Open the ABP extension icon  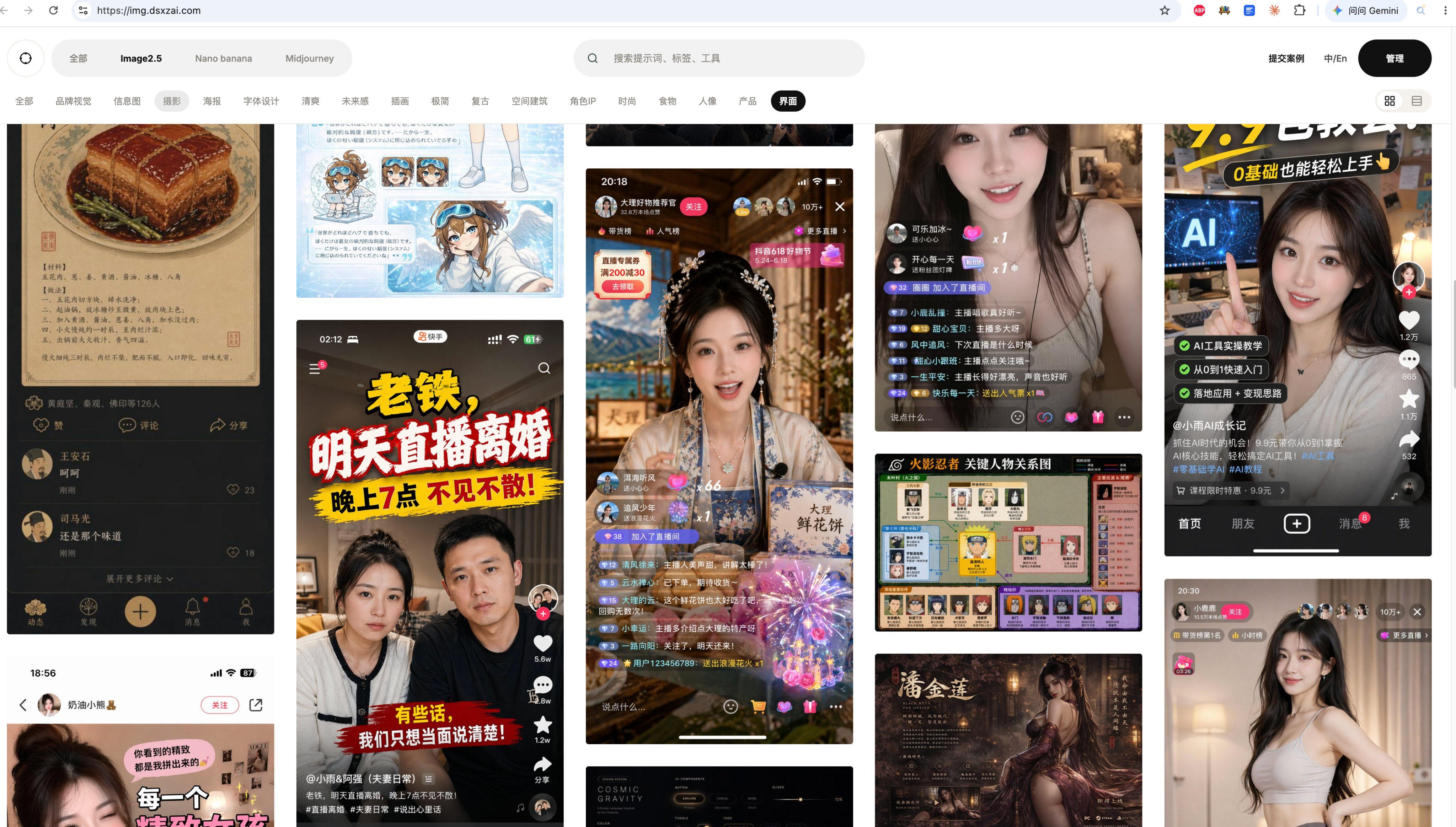(x=1199, y=10)
